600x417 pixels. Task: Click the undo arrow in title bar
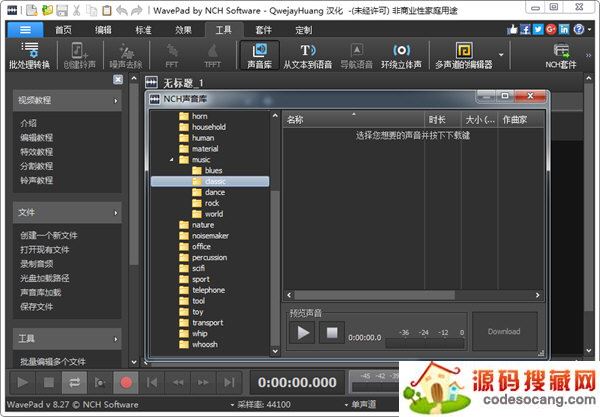coord(122,10)
